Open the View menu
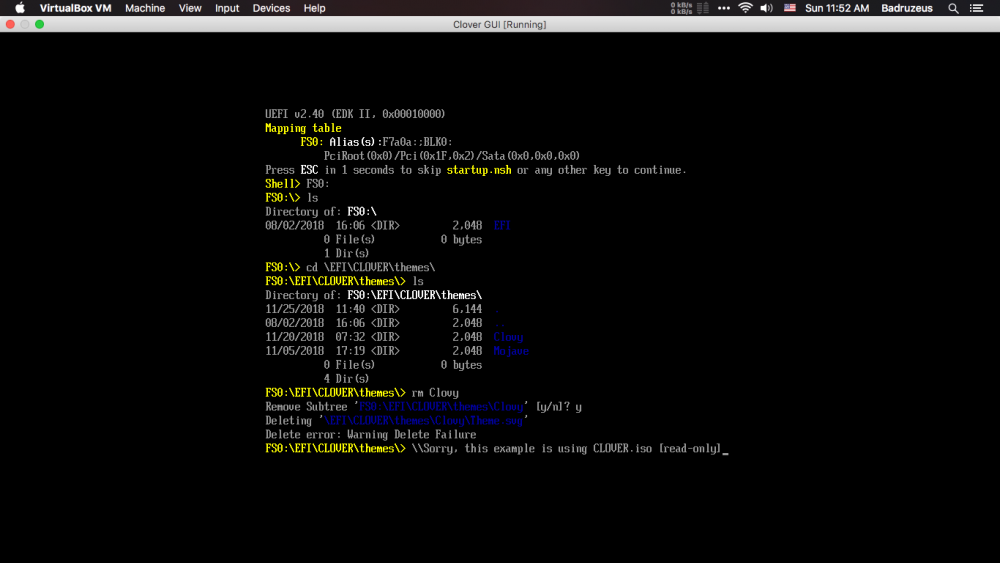 pos(189,8)
